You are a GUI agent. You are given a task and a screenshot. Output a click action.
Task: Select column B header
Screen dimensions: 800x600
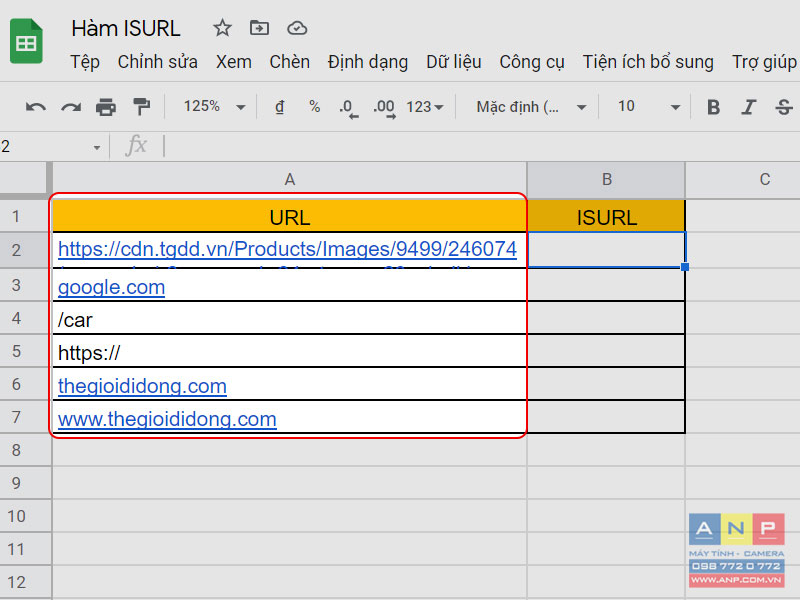point(606,180)
